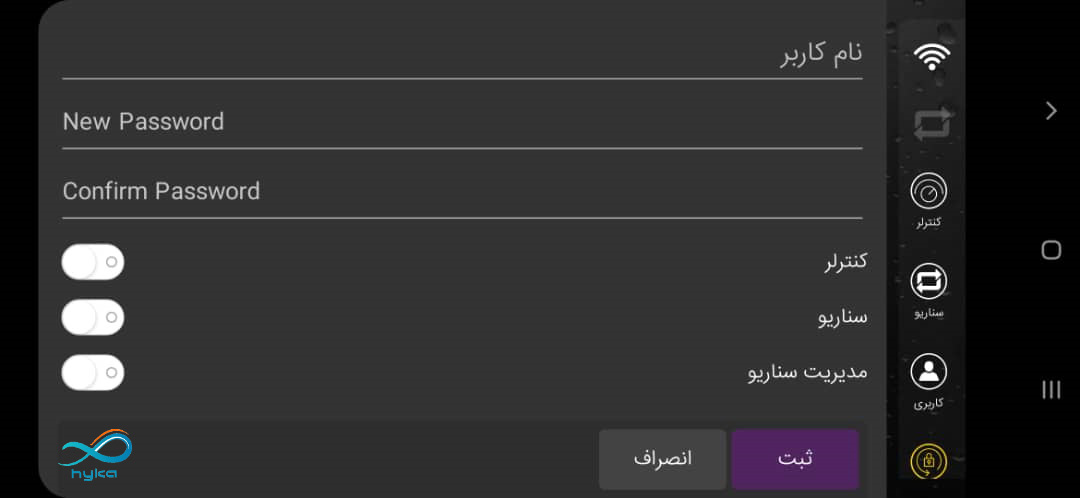Open the سناریو loop icon in sidebar

click(929, 282)
